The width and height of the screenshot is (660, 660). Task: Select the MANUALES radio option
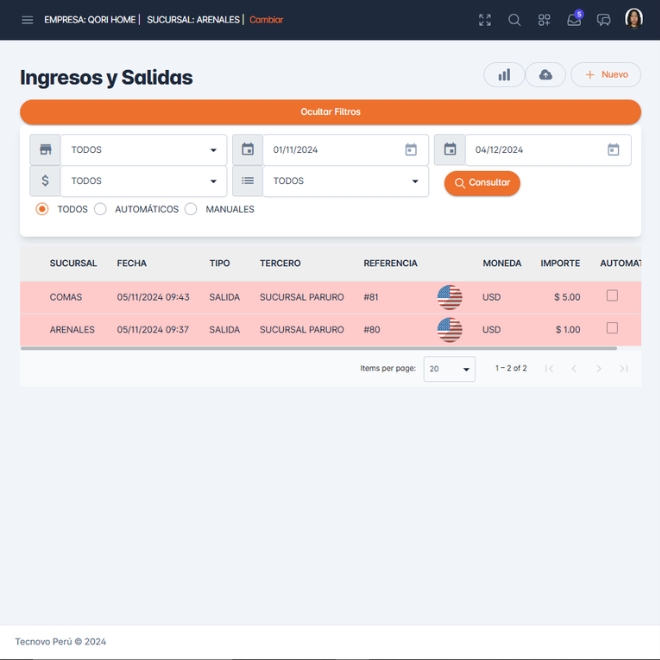pyautogui.click(x=191, y=209)
